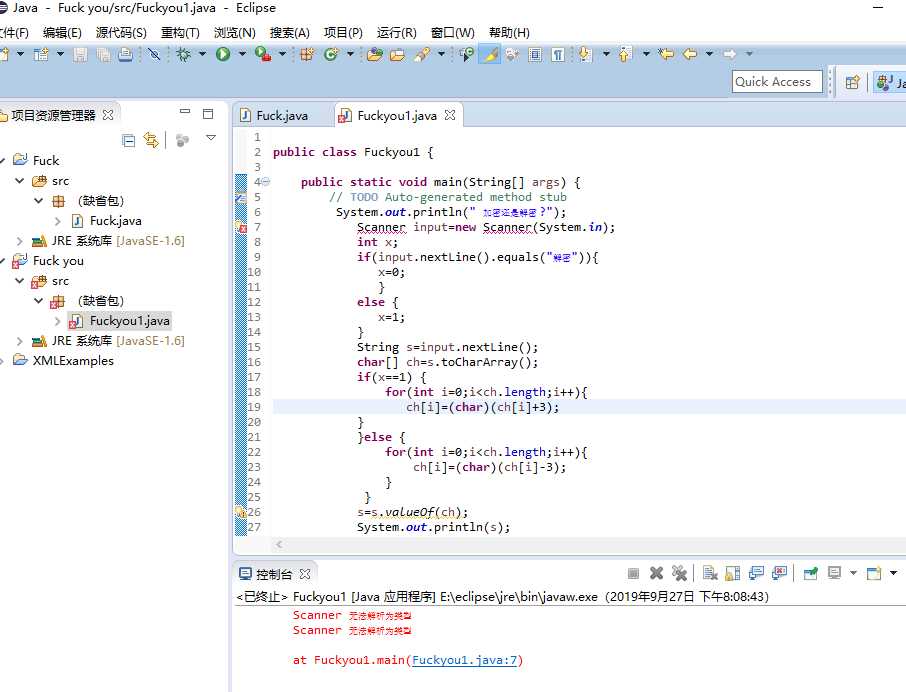Open the 源代码(S) menu
The height and width of the screenshot is (692, 906).
(x=121, y=33)
